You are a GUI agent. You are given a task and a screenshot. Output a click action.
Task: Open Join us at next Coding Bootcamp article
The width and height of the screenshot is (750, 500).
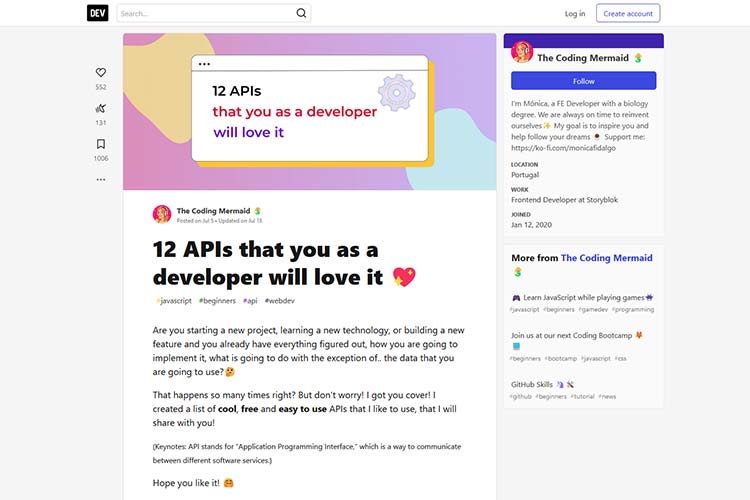click(x=576, y=335)
